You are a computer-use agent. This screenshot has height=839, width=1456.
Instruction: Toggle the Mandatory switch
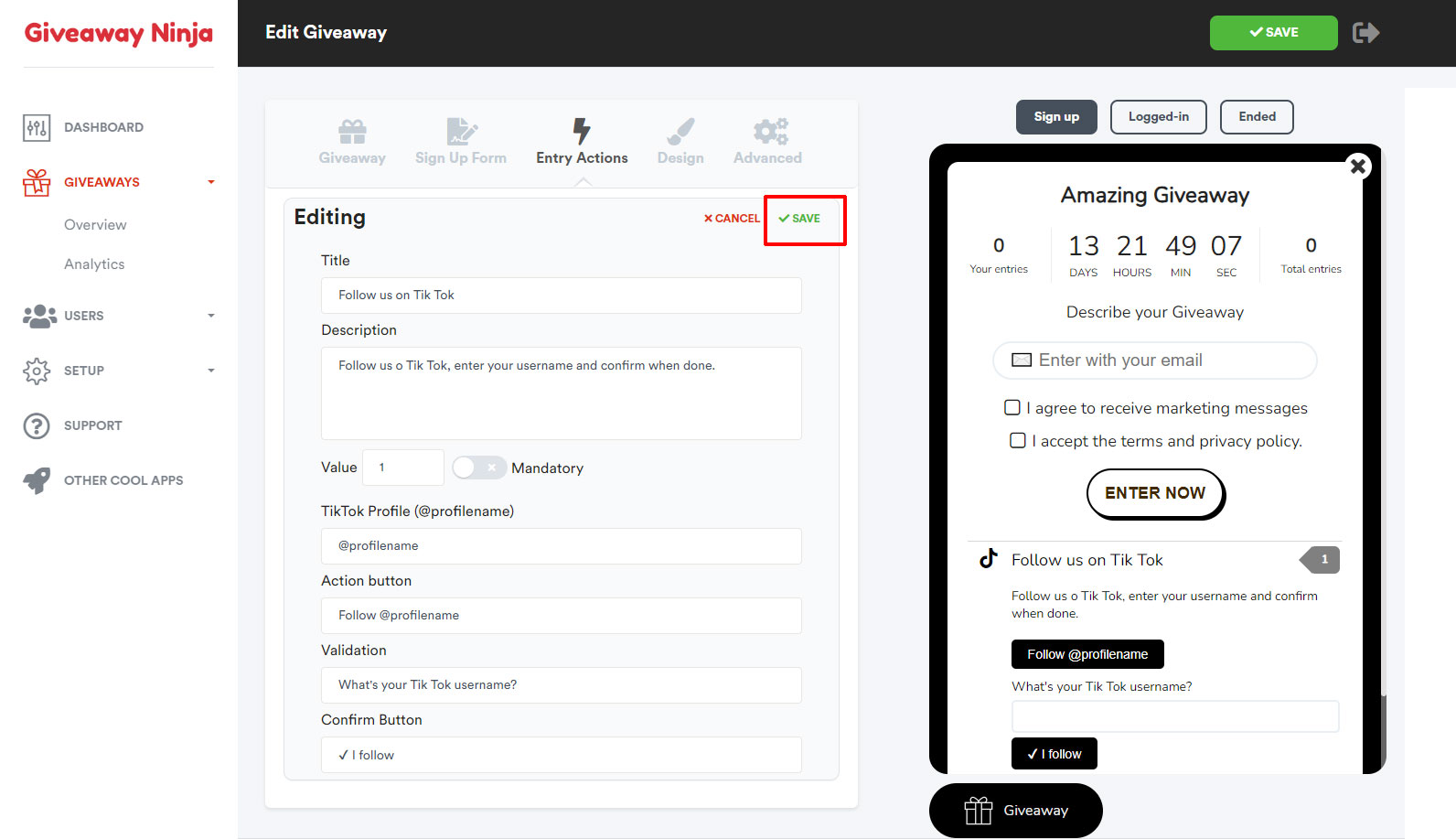478,468
